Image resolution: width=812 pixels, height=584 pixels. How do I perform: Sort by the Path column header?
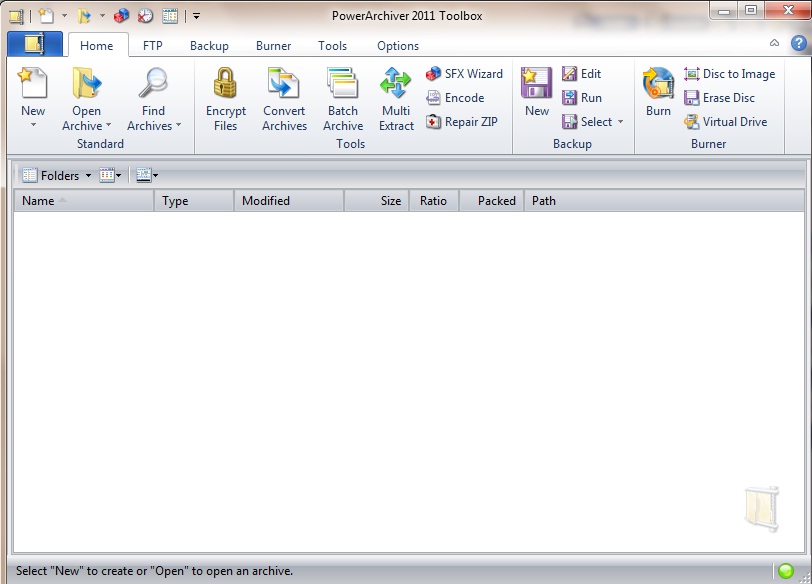point(664,201)
